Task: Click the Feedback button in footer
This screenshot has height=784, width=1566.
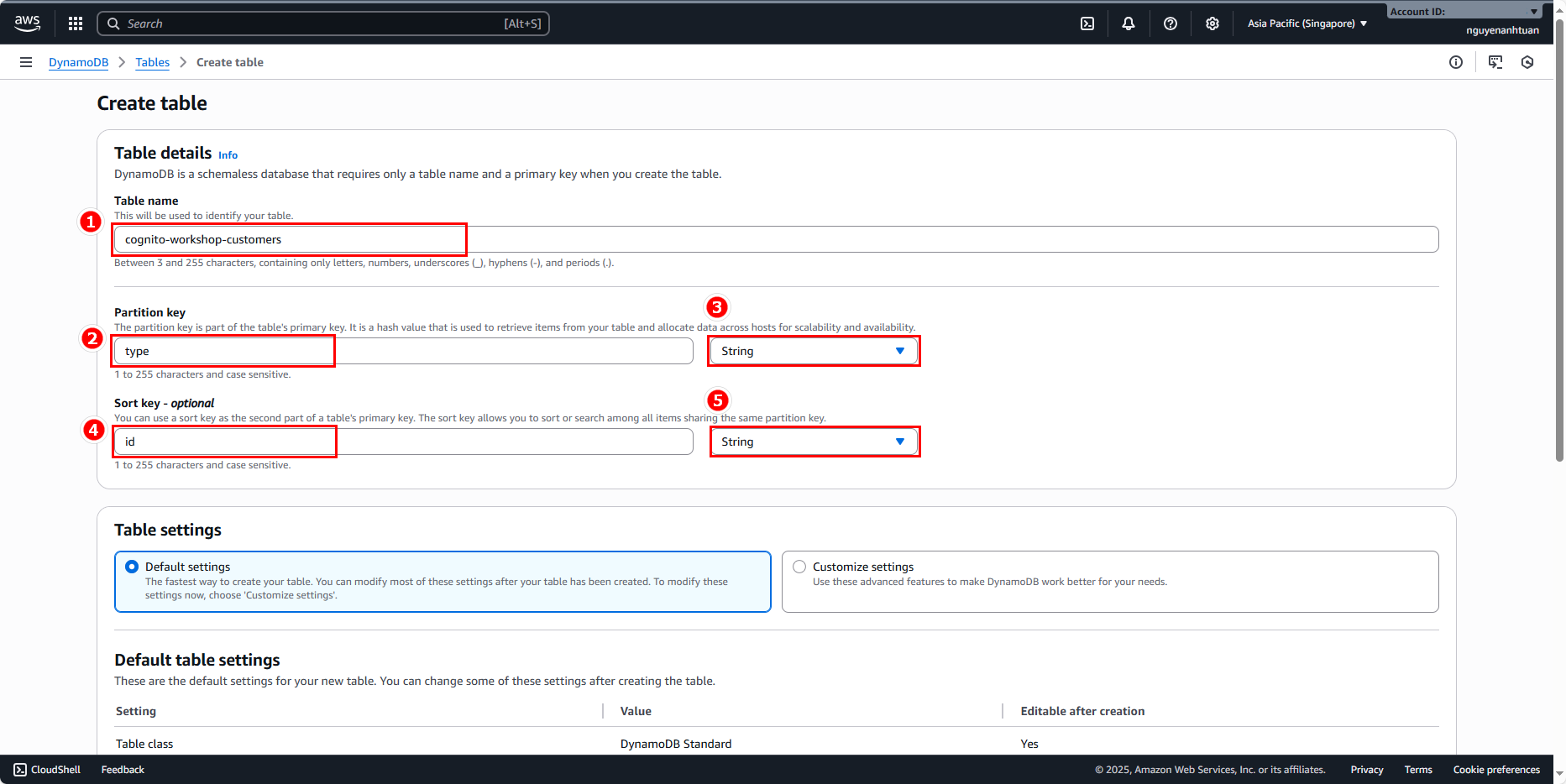Action: pos(123,770)
